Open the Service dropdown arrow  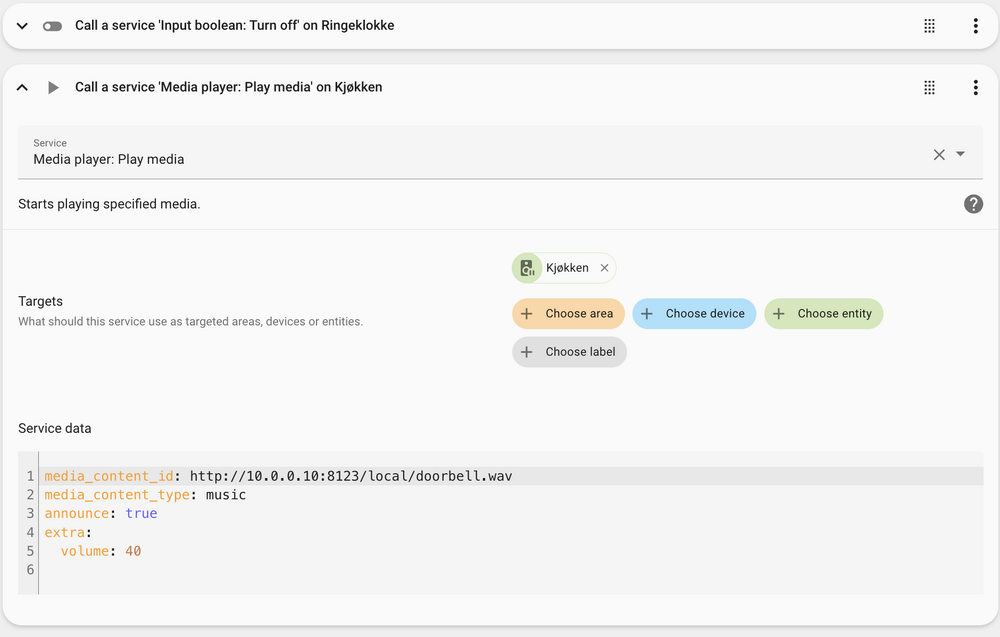coord(961,154)
